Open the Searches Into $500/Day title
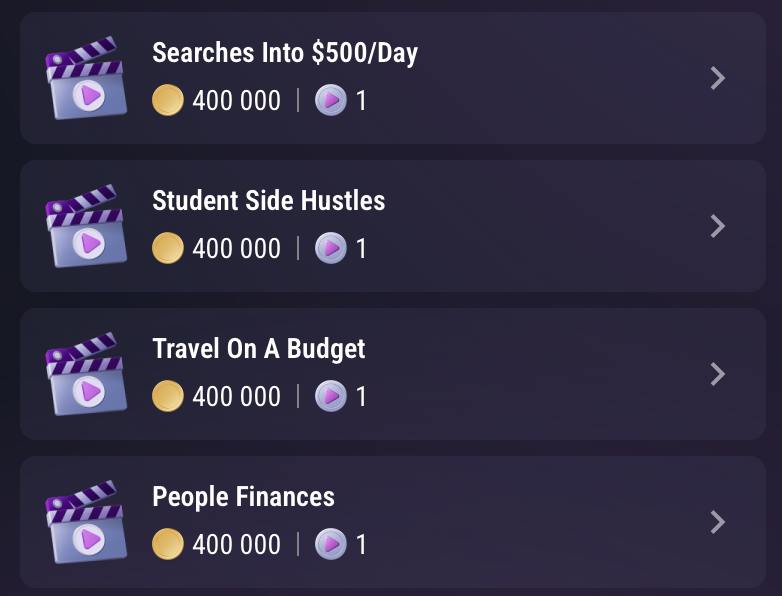The width and height of the screenshot is (782, 596). click(x=285, y=53)
